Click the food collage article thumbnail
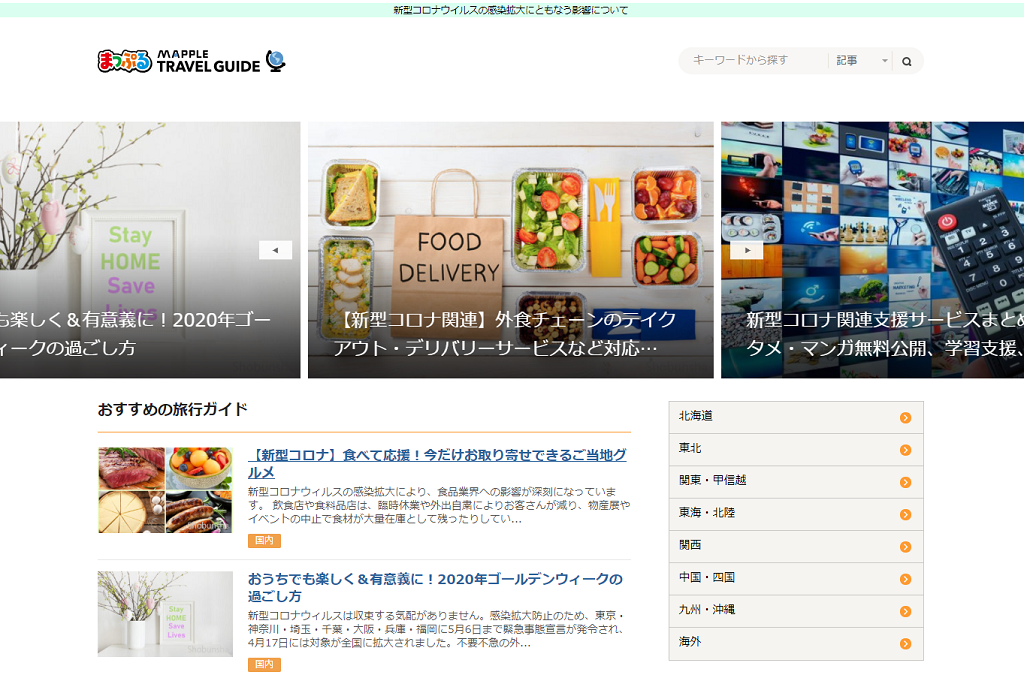1024x681 pixels. point(165,490)
